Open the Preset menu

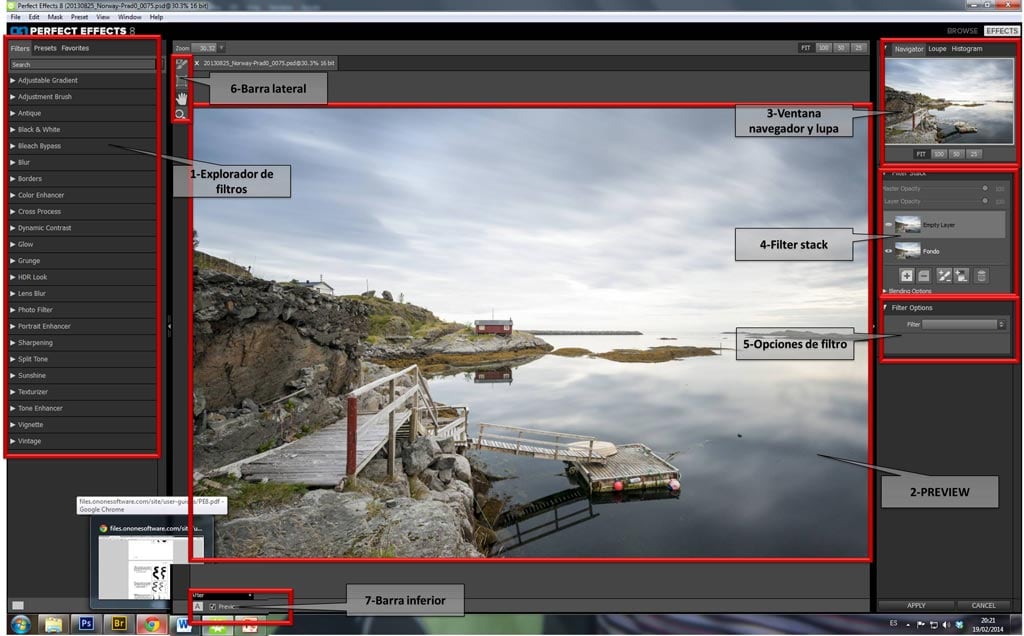pos(79,17)
